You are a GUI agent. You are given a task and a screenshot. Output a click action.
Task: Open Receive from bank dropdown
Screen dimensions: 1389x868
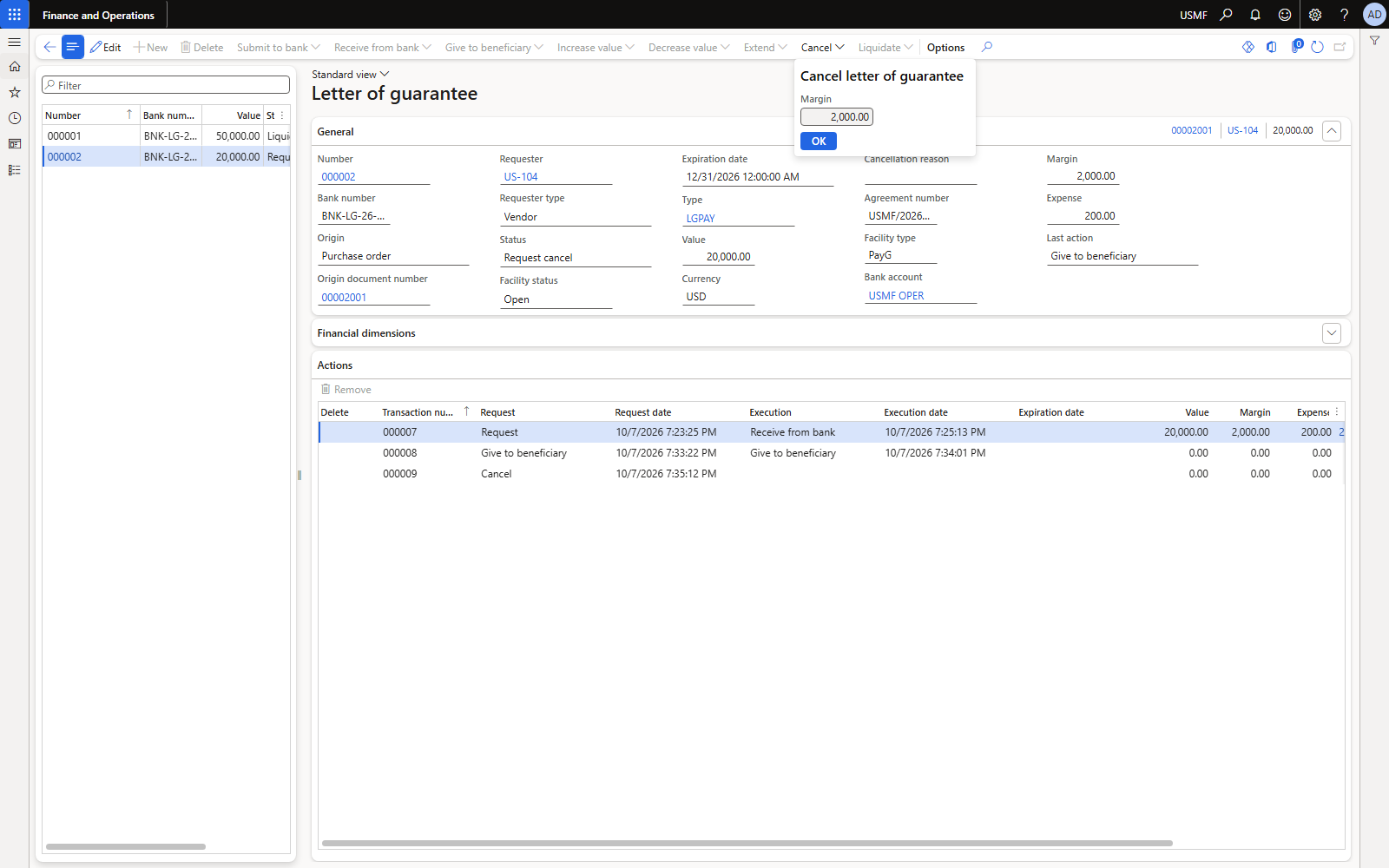pos(383,48)
